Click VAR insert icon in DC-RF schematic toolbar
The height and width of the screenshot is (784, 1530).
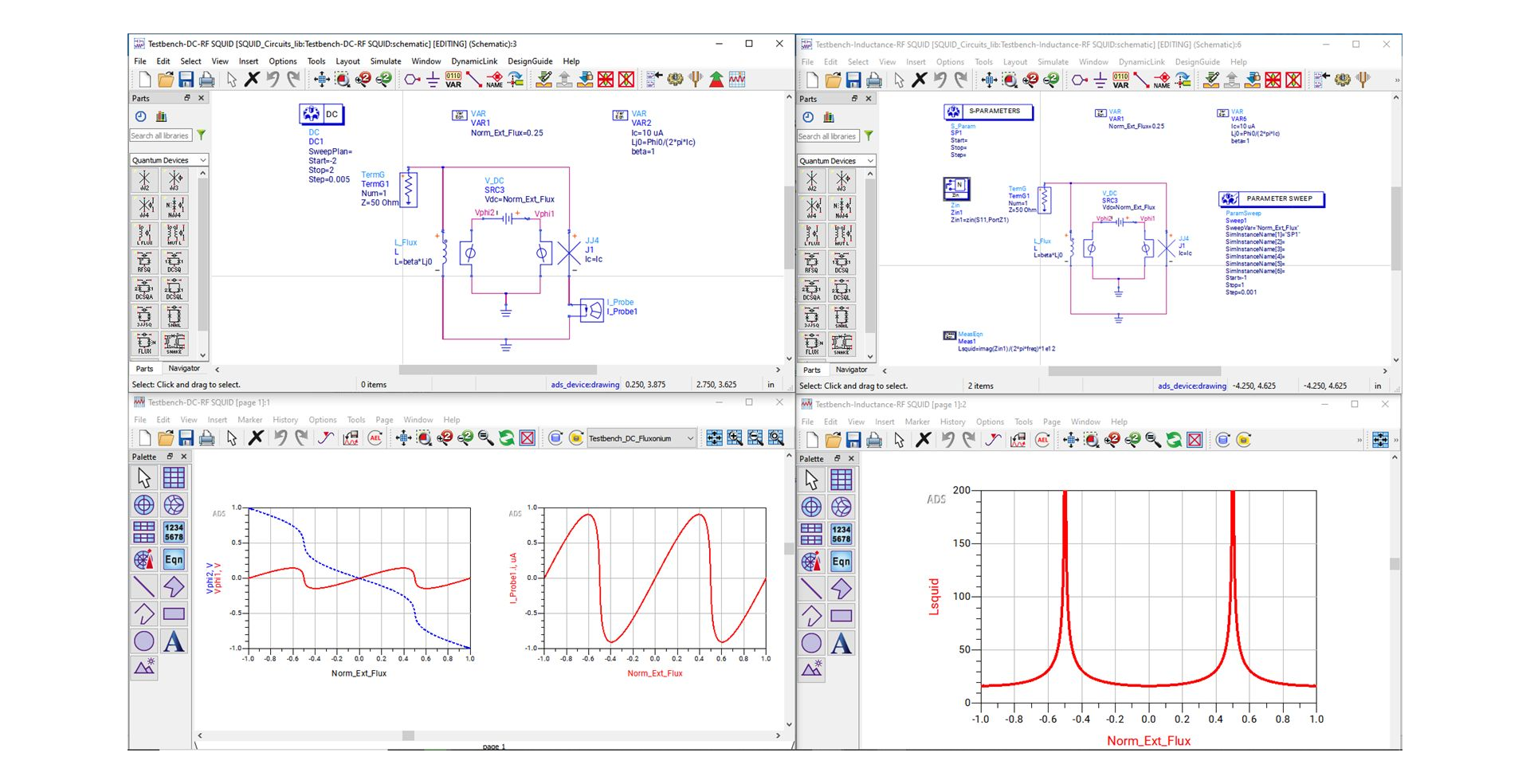coord(453,80)
